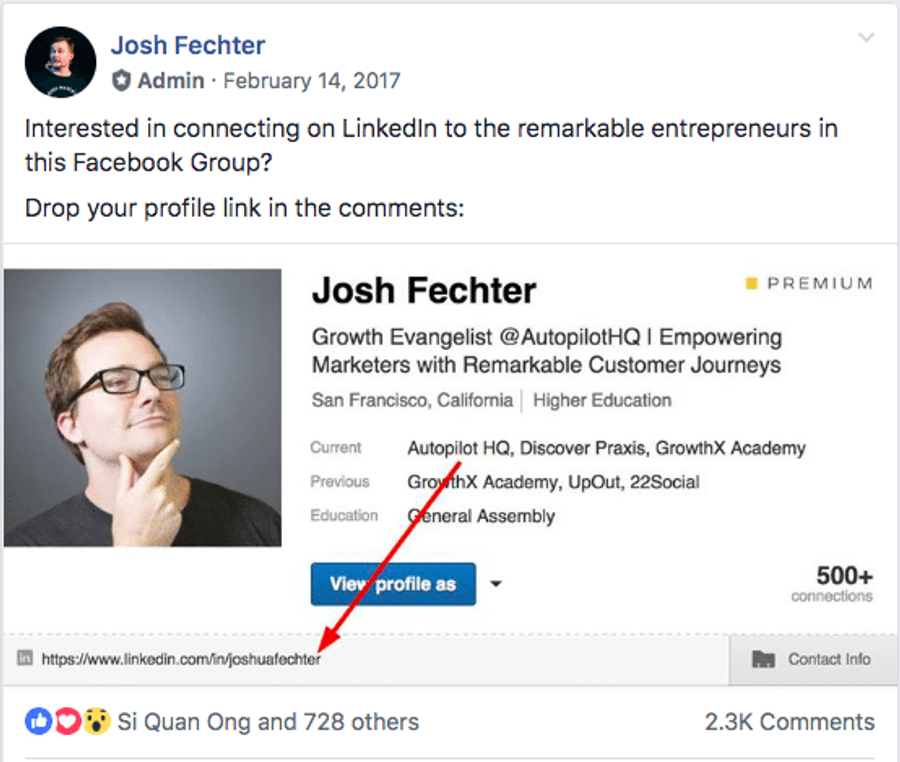Click the gold Premium badge square

click(x=751, y=283)
